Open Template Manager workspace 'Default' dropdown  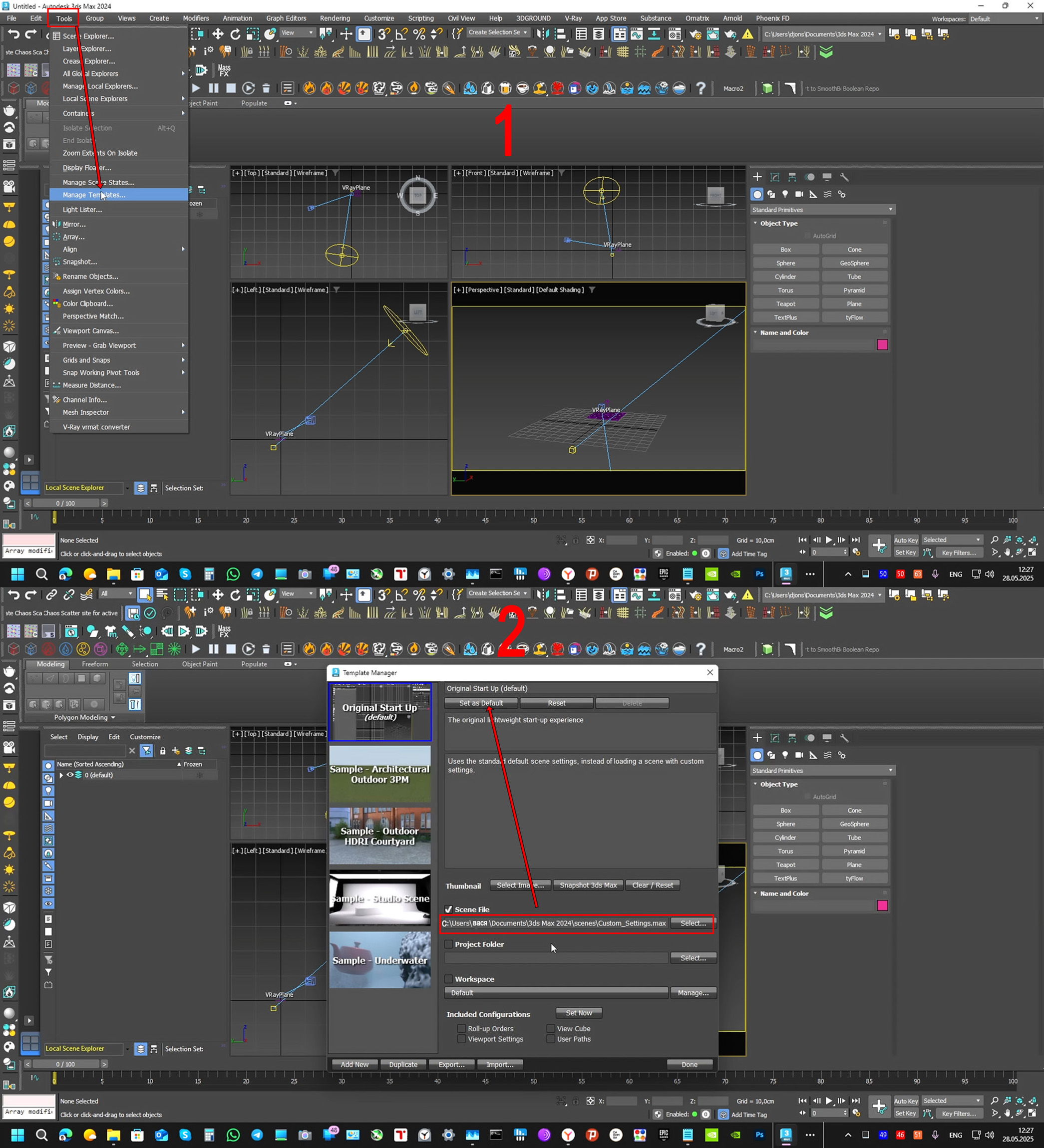556,993
